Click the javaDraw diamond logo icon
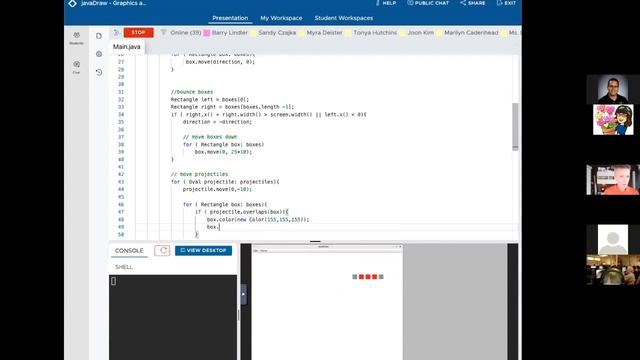This screenshot has width=640, height=360. (72, 3)
